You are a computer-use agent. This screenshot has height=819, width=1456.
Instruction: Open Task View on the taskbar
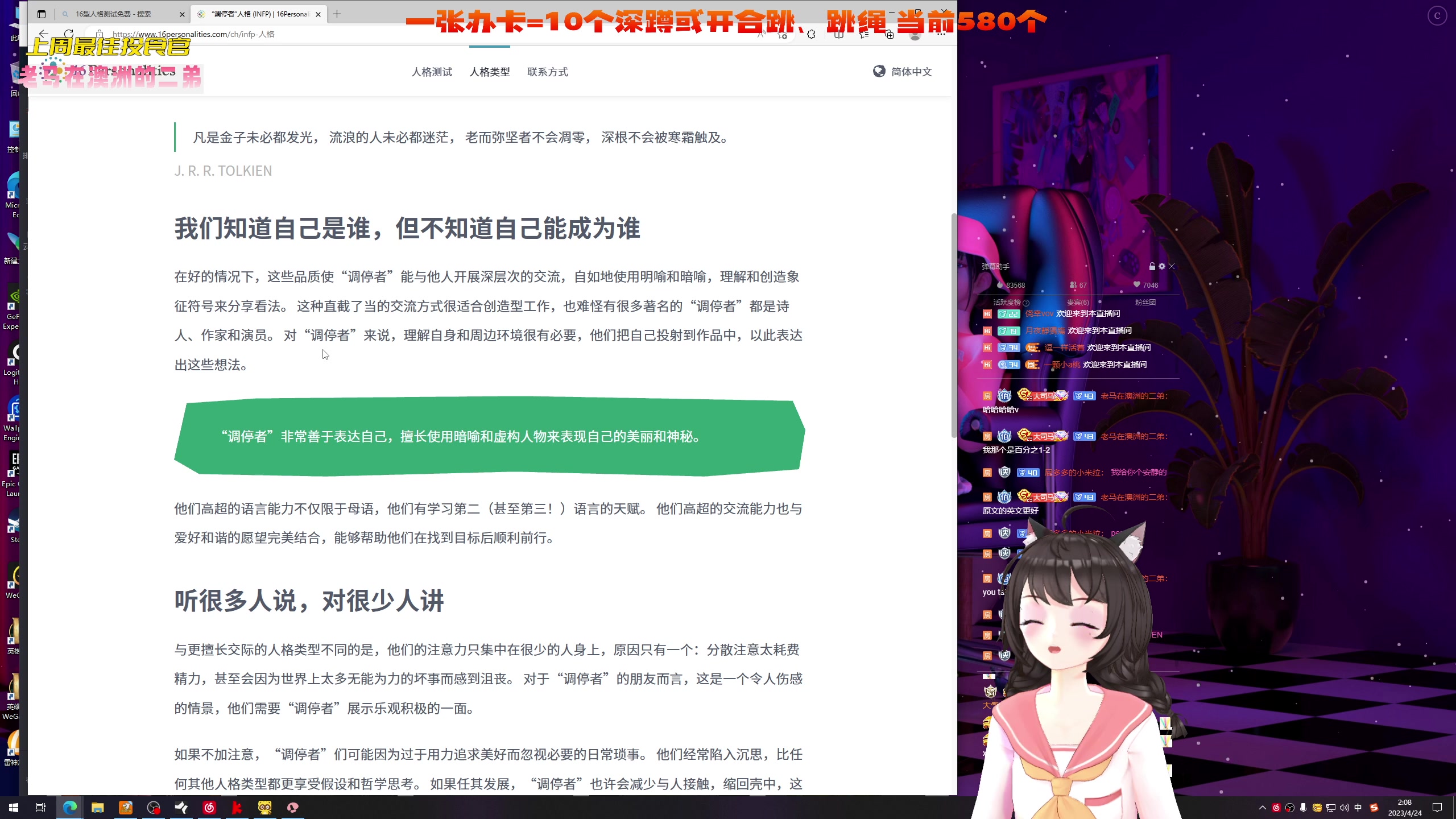tap(41, 808)
